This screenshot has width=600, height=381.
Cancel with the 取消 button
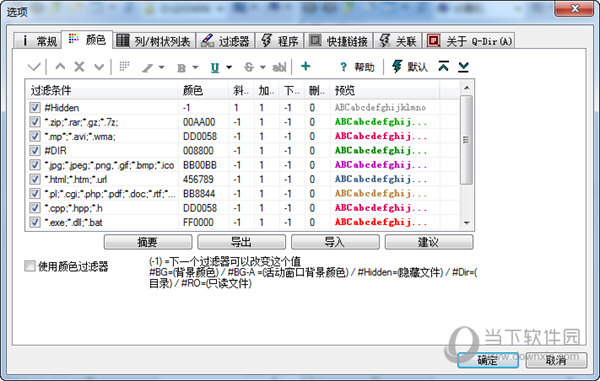(556, 360)
